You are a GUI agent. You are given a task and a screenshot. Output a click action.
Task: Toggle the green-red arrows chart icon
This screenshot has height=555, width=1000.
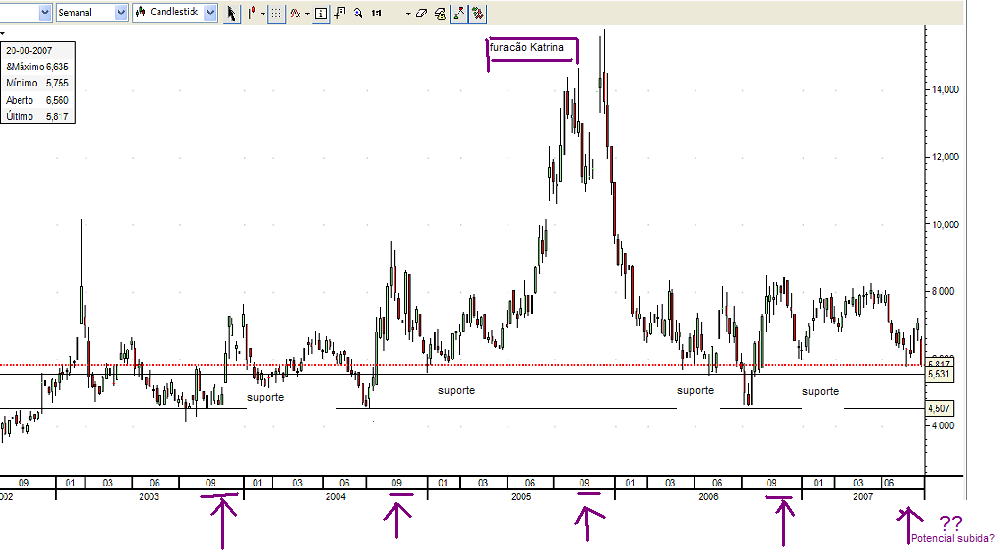point(459,13)
